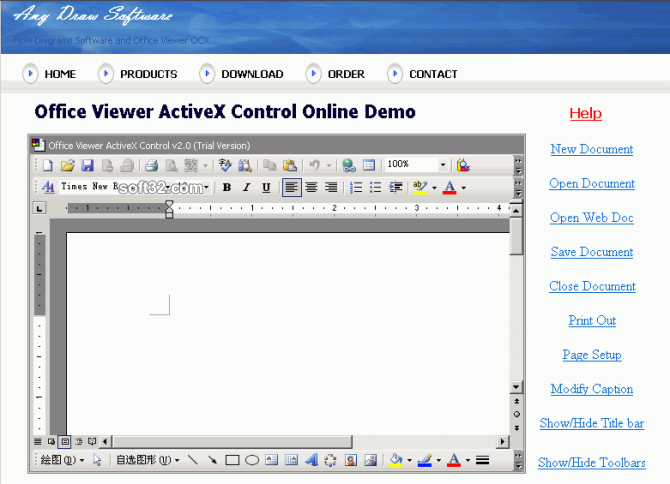Open the DOWNLOAD navigation item
Viewport: 670px width, 484px height.
(252, 74)
